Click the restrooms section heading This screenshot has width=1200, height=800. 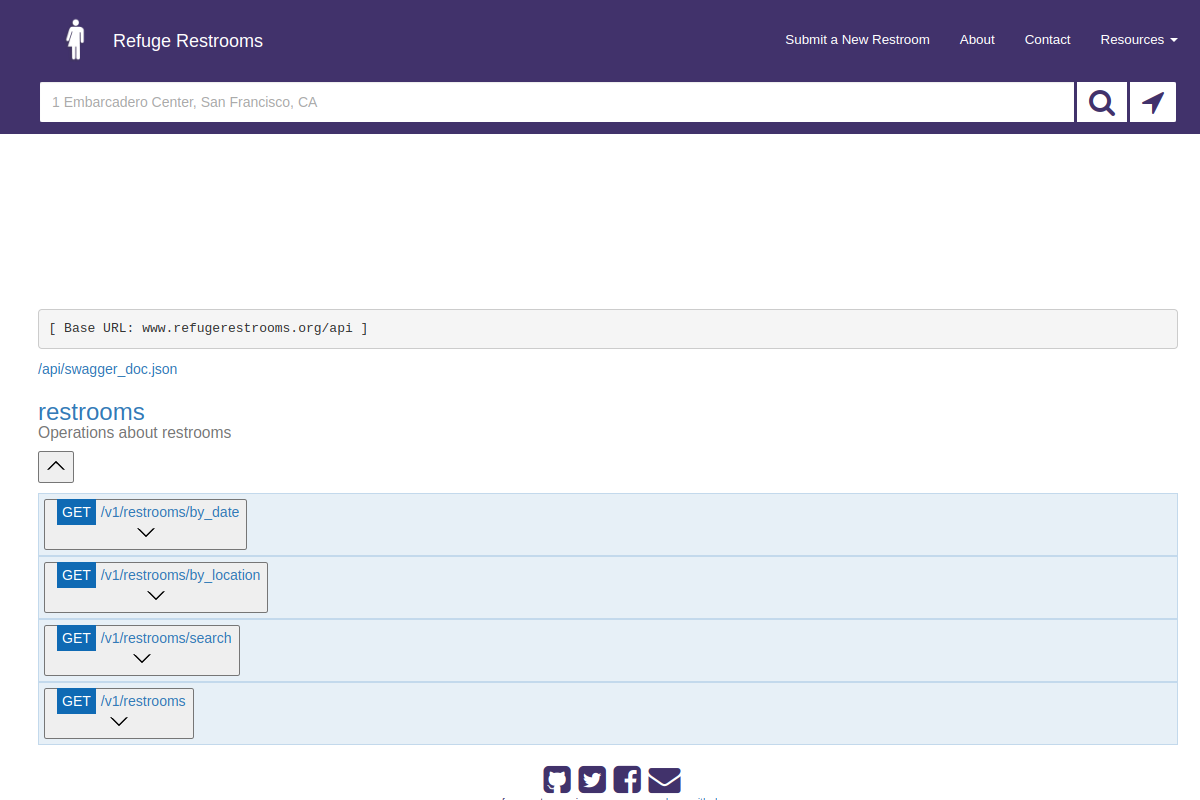pyautogui.click(x=91, y=411)
